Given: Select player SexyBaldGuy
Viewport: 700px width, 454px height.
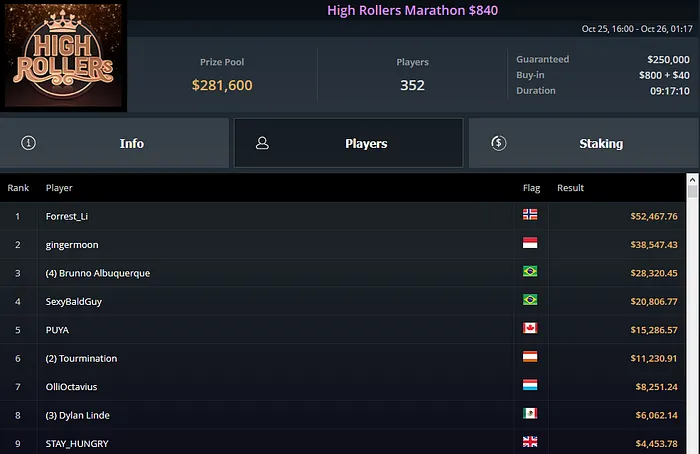Looking at the screenshot, I should (74, 302).
